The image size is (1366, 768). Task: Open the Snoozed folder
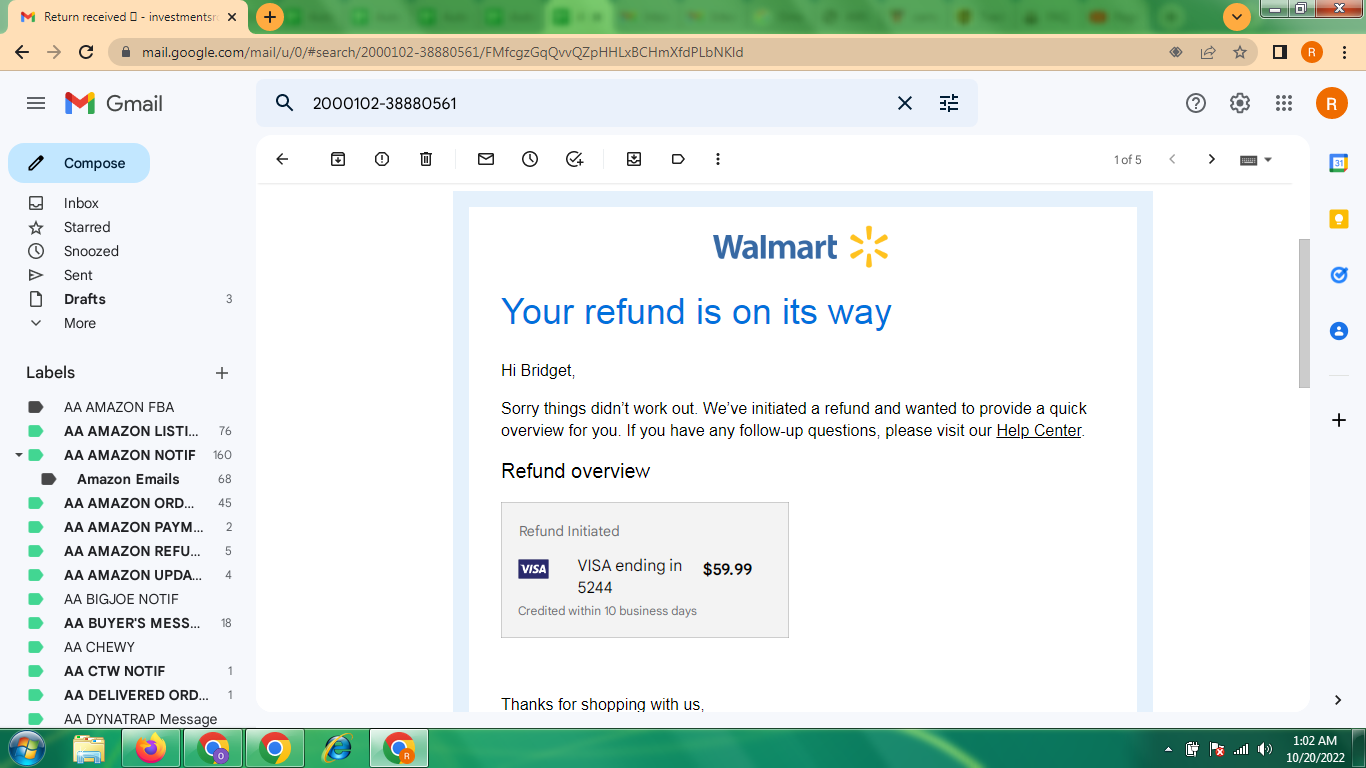[x=91, y=251]
